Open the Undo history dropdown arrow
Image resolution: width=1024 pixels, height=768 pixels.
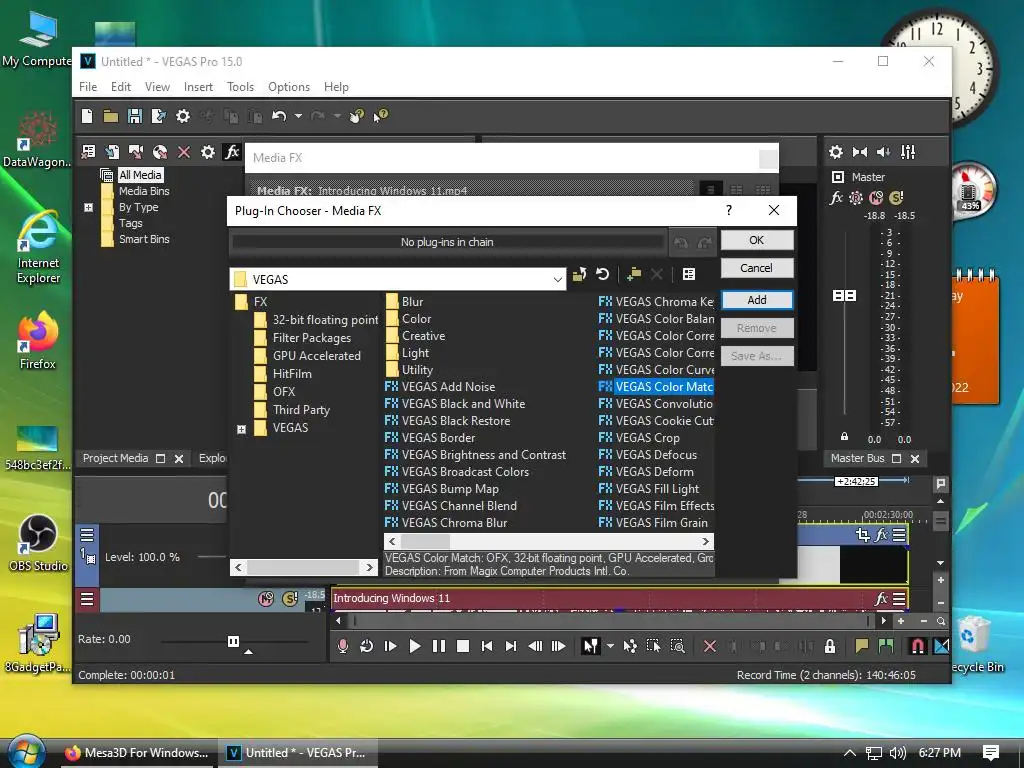pyautogui.click(x=298, y=116)
